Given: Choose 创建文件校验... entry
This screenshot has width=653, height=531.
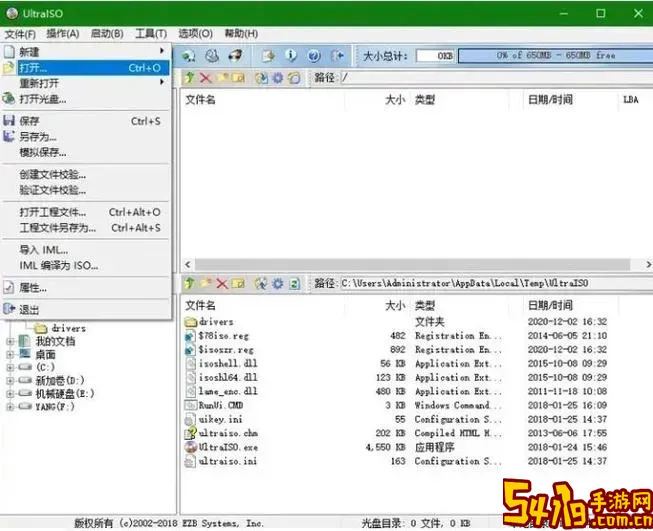Looking at the screenshot, I should [x=86, y=175].
